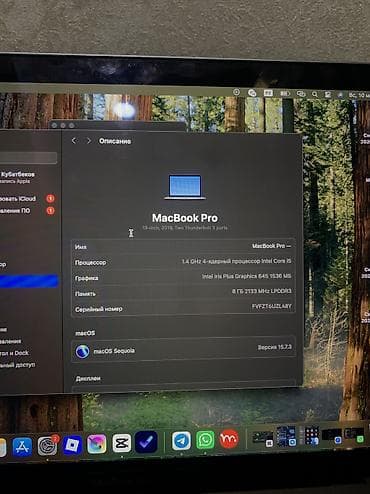Open App Store from the Dock
The width and height of the screenshot is (370, 494).
tap(22, 446)
